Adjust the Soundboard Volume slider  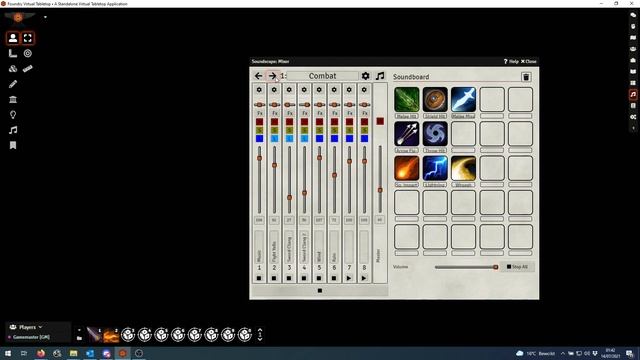pyautogui.click(x=466, y=267)
